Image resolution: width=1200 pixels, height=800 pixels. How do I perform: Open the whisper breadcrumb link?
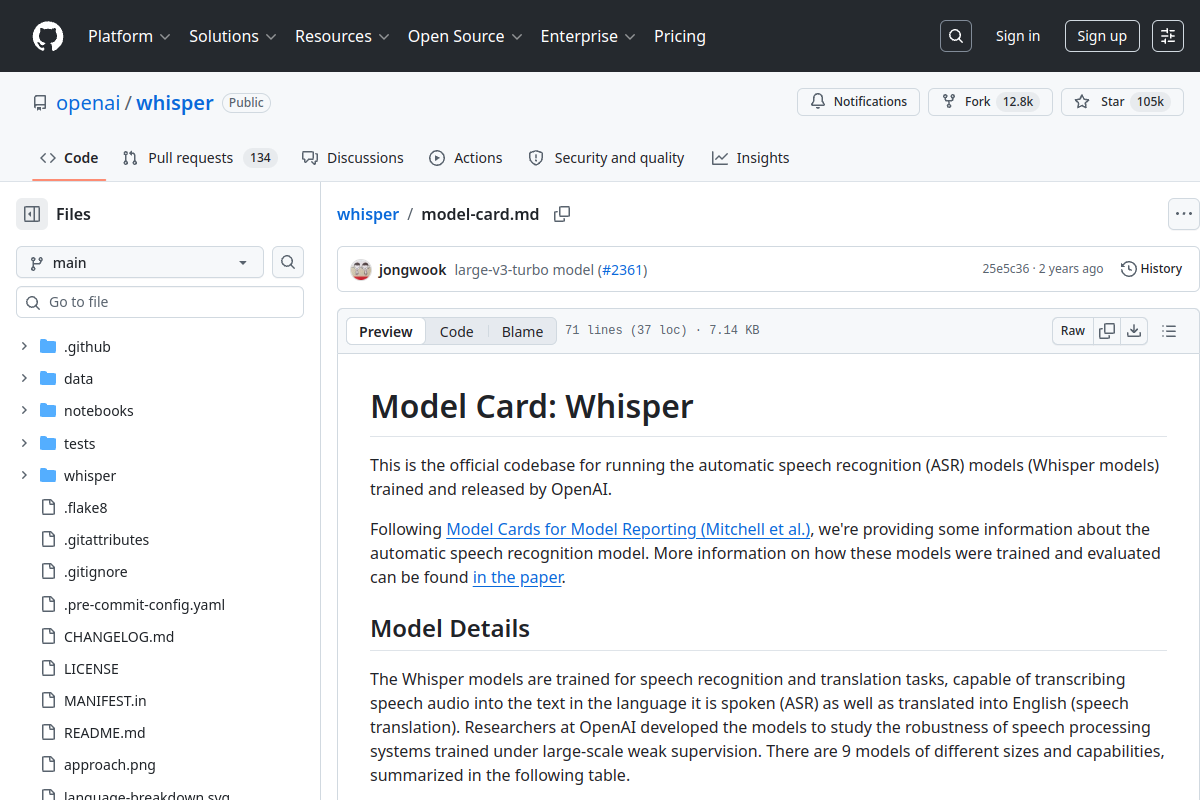pyautogui.click(x=368, y=214)
